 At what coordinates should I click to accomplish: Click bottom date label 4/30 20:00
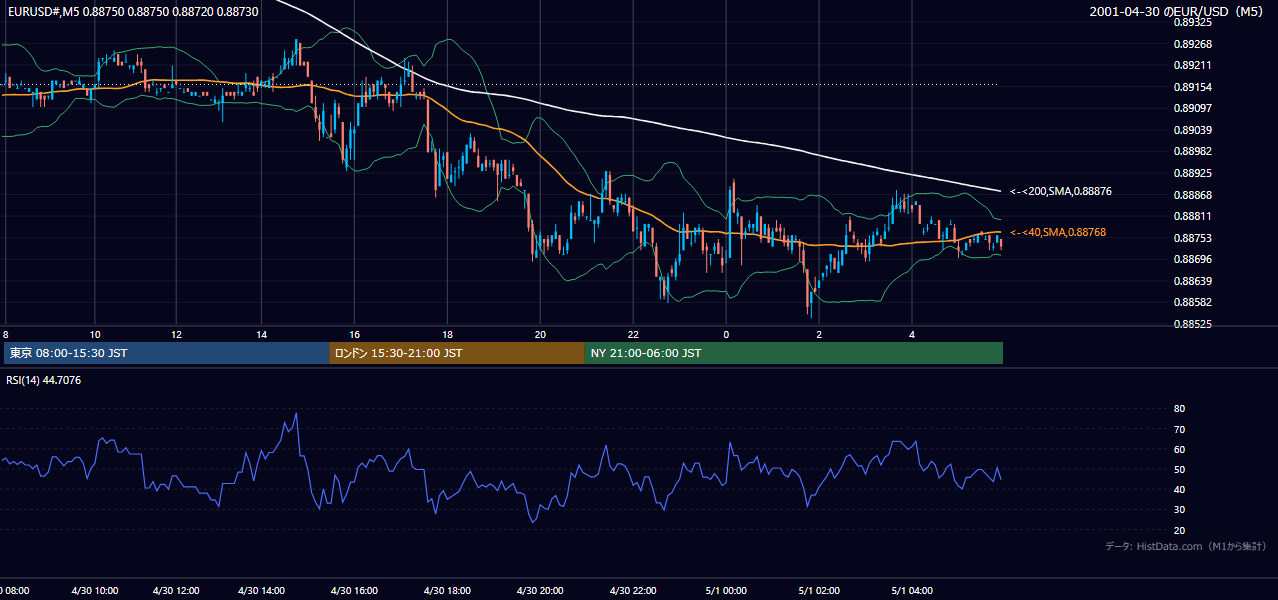(540, 591)
